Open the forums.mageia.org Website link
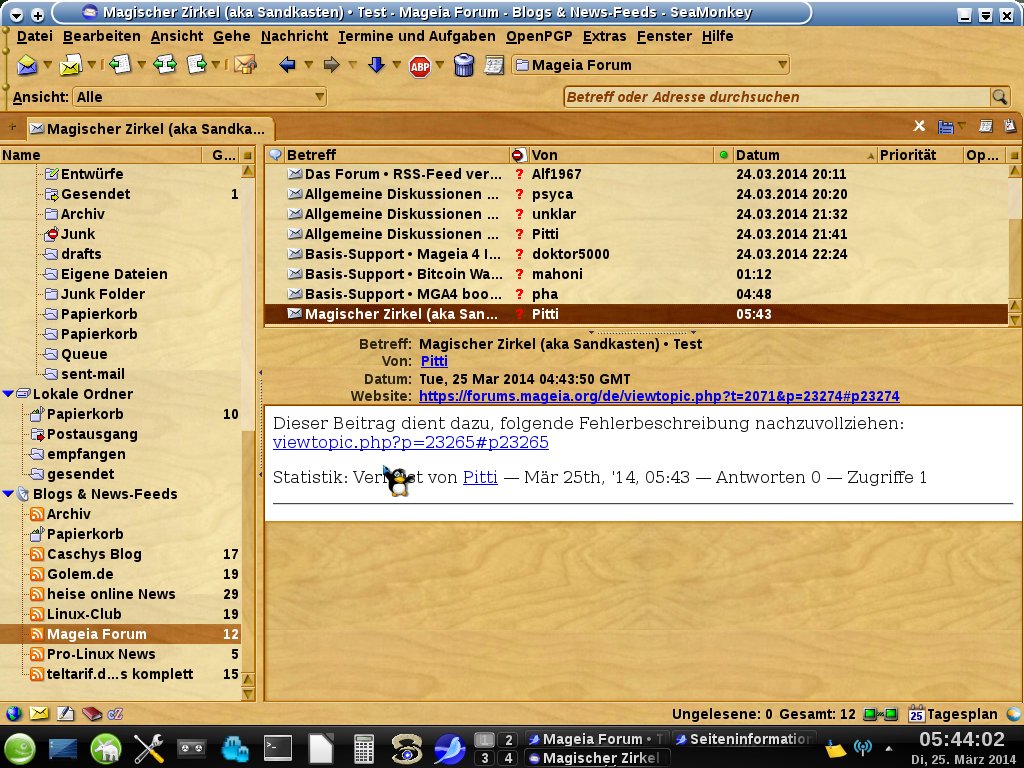The width and height of the screenshot is (1024, 768). pos(659,396)
